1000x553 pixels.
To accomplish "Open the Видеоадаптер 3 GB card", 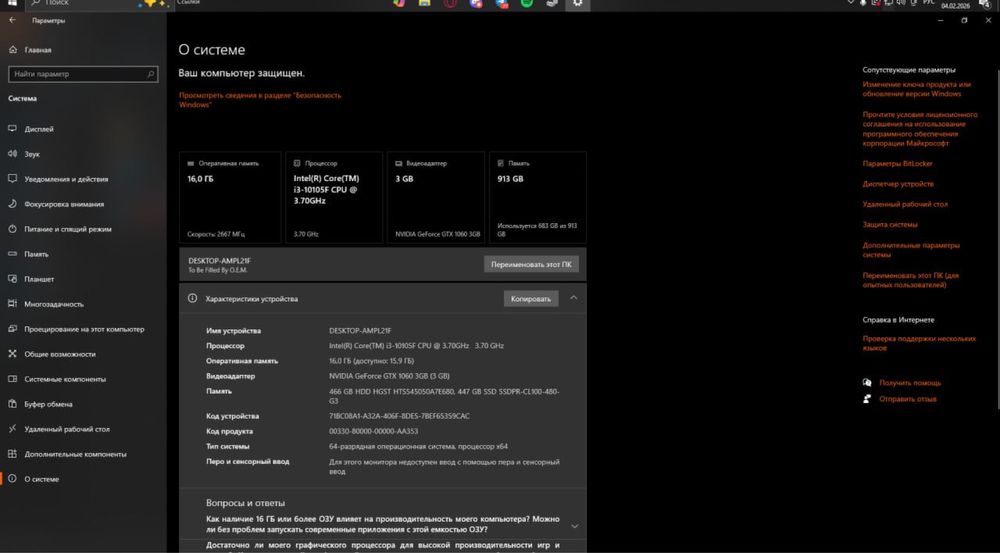I will (x=436, y=198).
